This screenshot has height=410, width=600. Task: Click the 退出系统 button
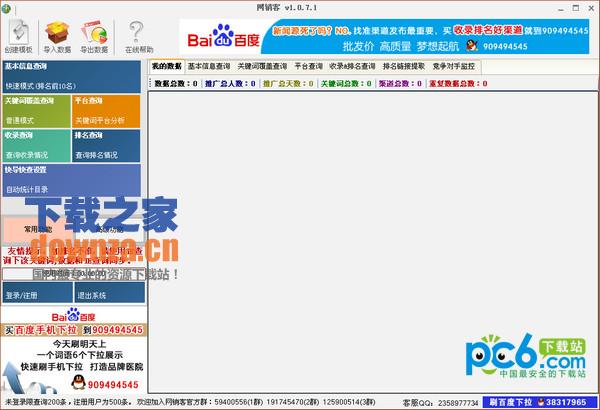click(x=110, y=292)
